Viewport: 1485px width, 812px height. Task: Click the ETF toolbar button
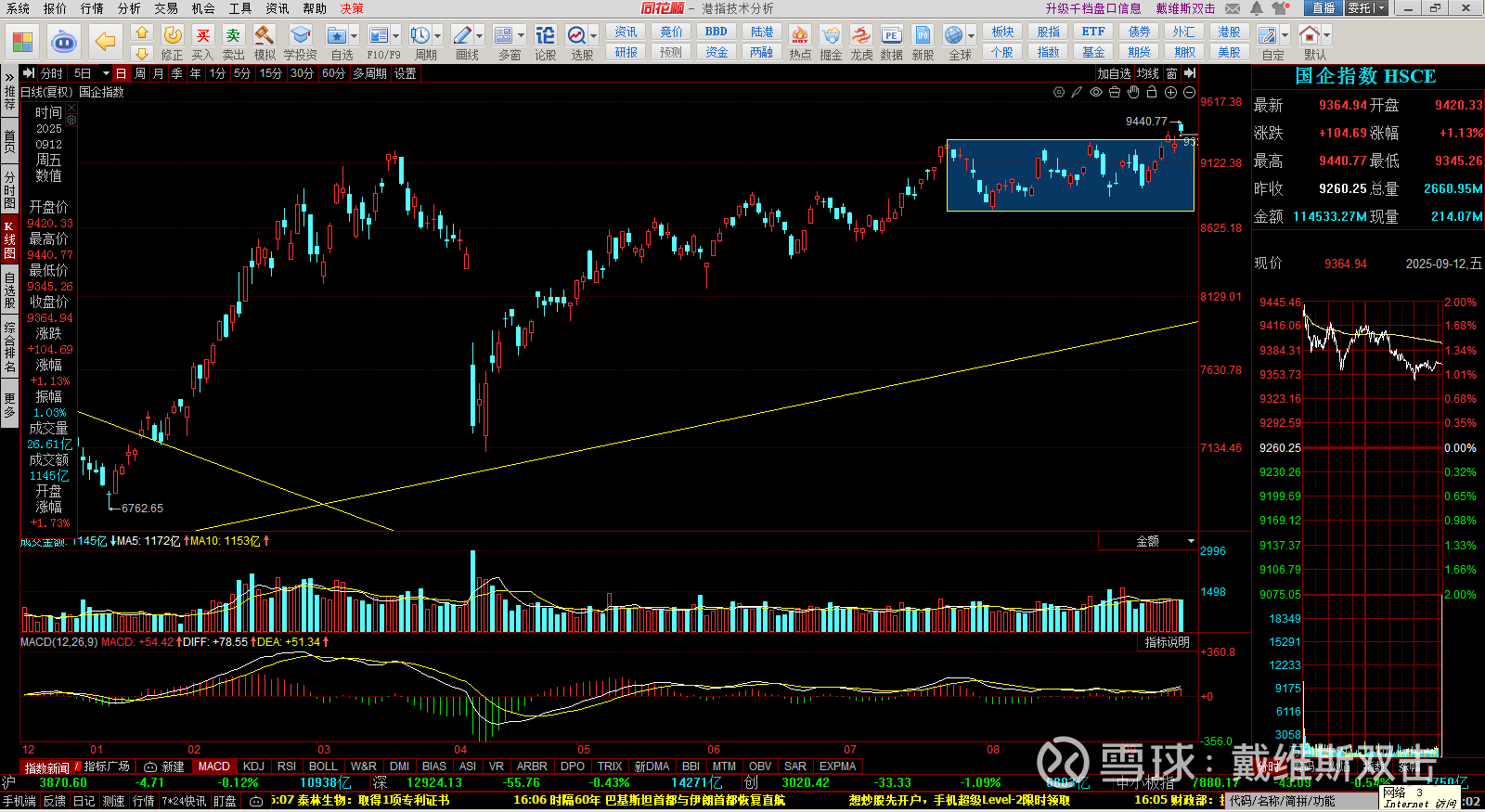[1093, 32]
